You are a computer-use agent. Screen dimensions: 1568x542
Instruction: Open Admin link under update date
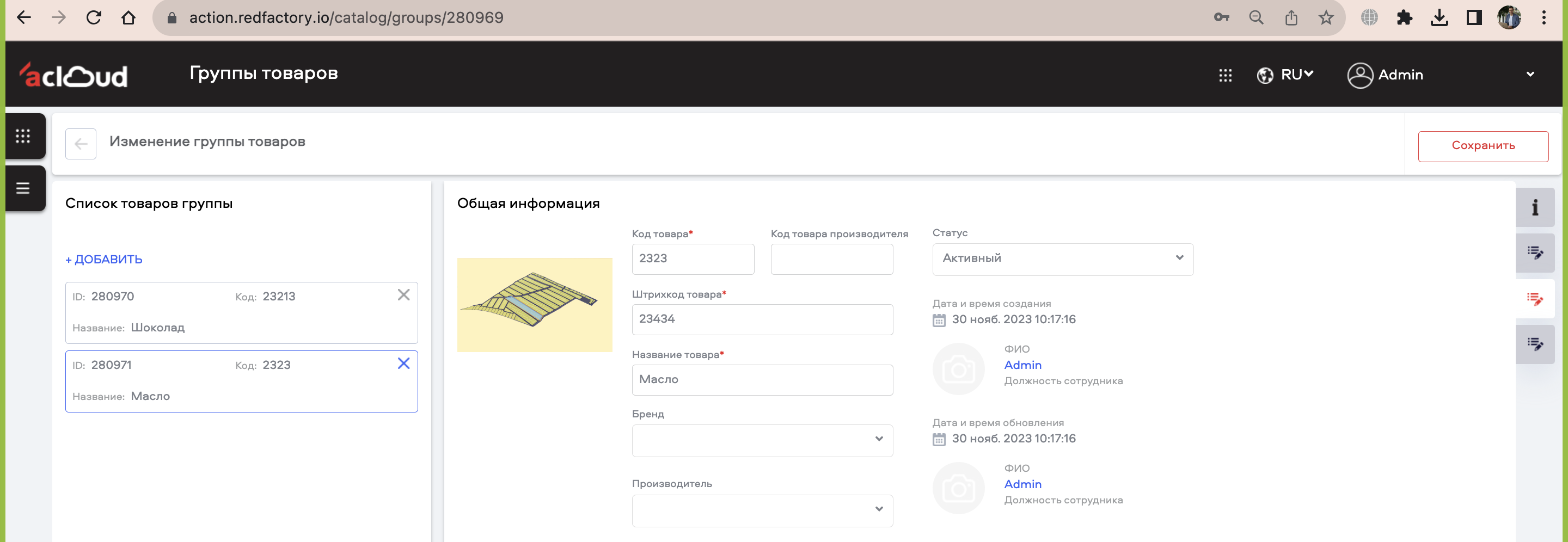pos(1022,484)
